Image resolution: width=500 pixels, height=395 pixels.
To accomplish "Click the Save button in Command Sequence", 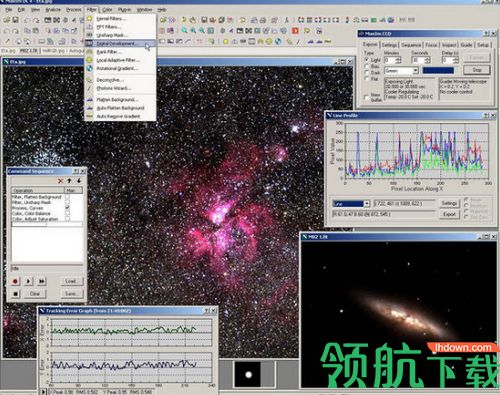I will tap(71, 294).
